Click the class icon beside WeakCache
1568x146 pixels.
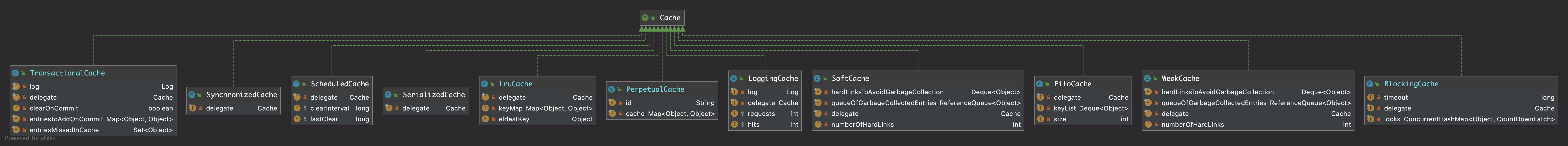tap(1147, 78)
